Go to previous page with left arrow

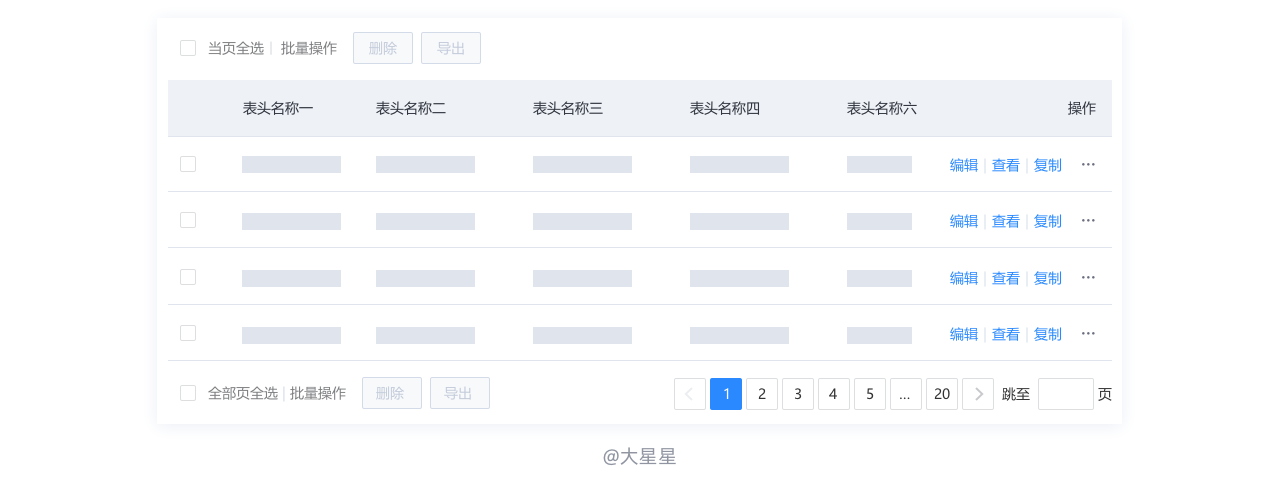pyautogui.click(x=690, y=394)
